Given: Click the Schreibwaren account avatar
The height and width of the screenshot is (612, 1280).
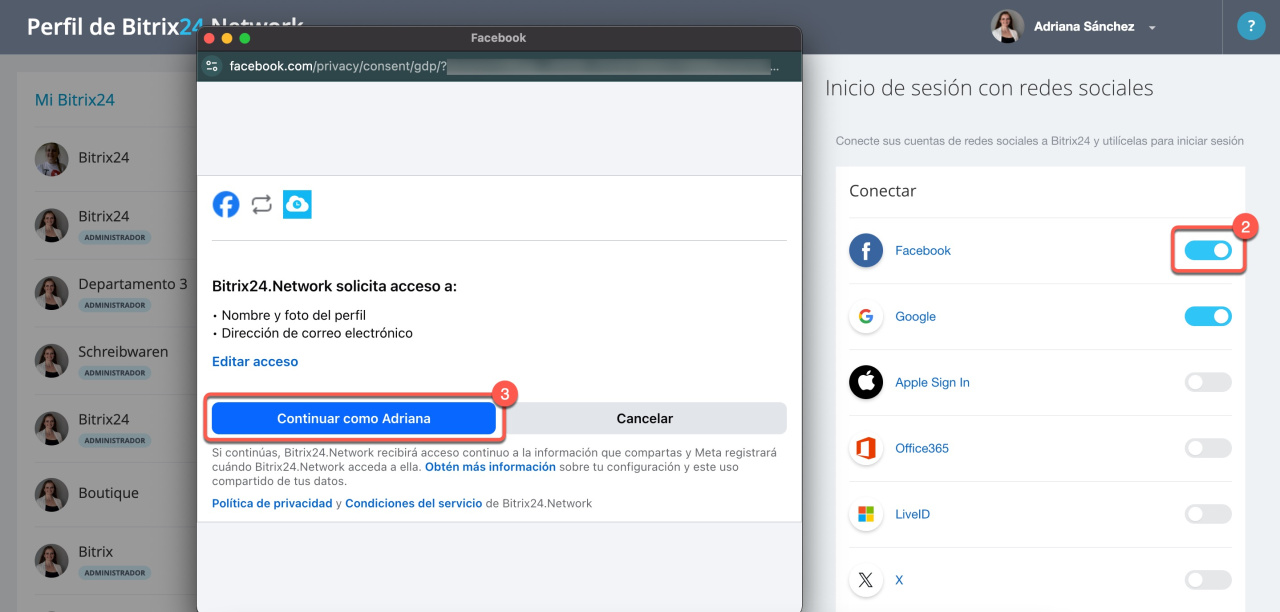Looking at the screenshot, I should [52, 361].
